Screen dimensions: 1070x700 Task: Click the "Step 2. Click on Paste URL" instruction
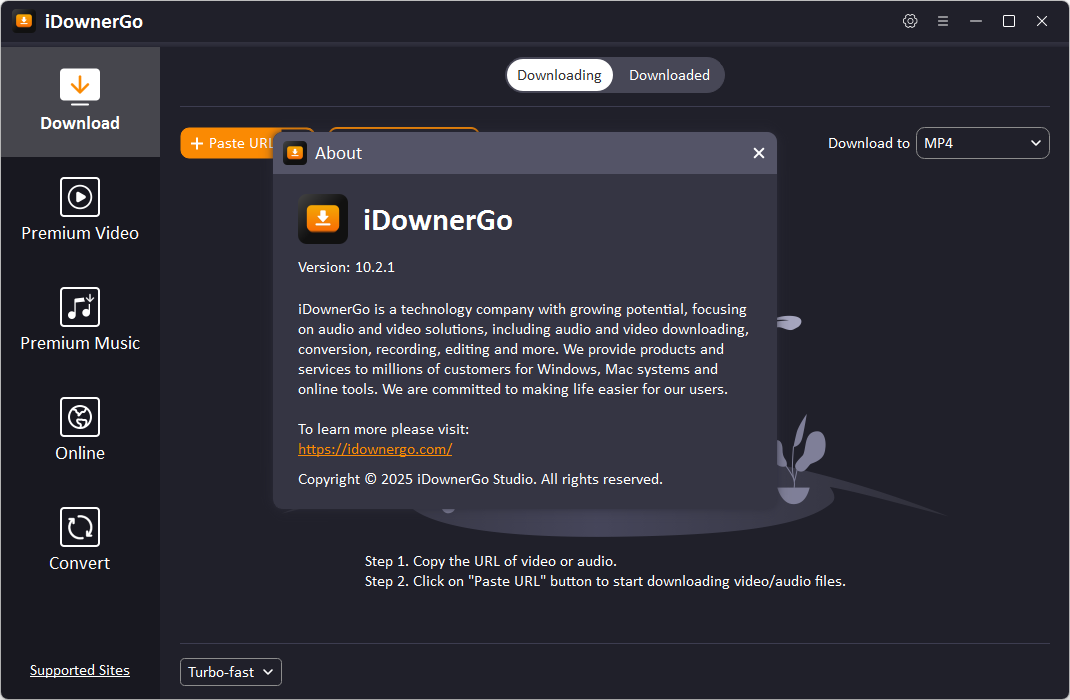605,581
